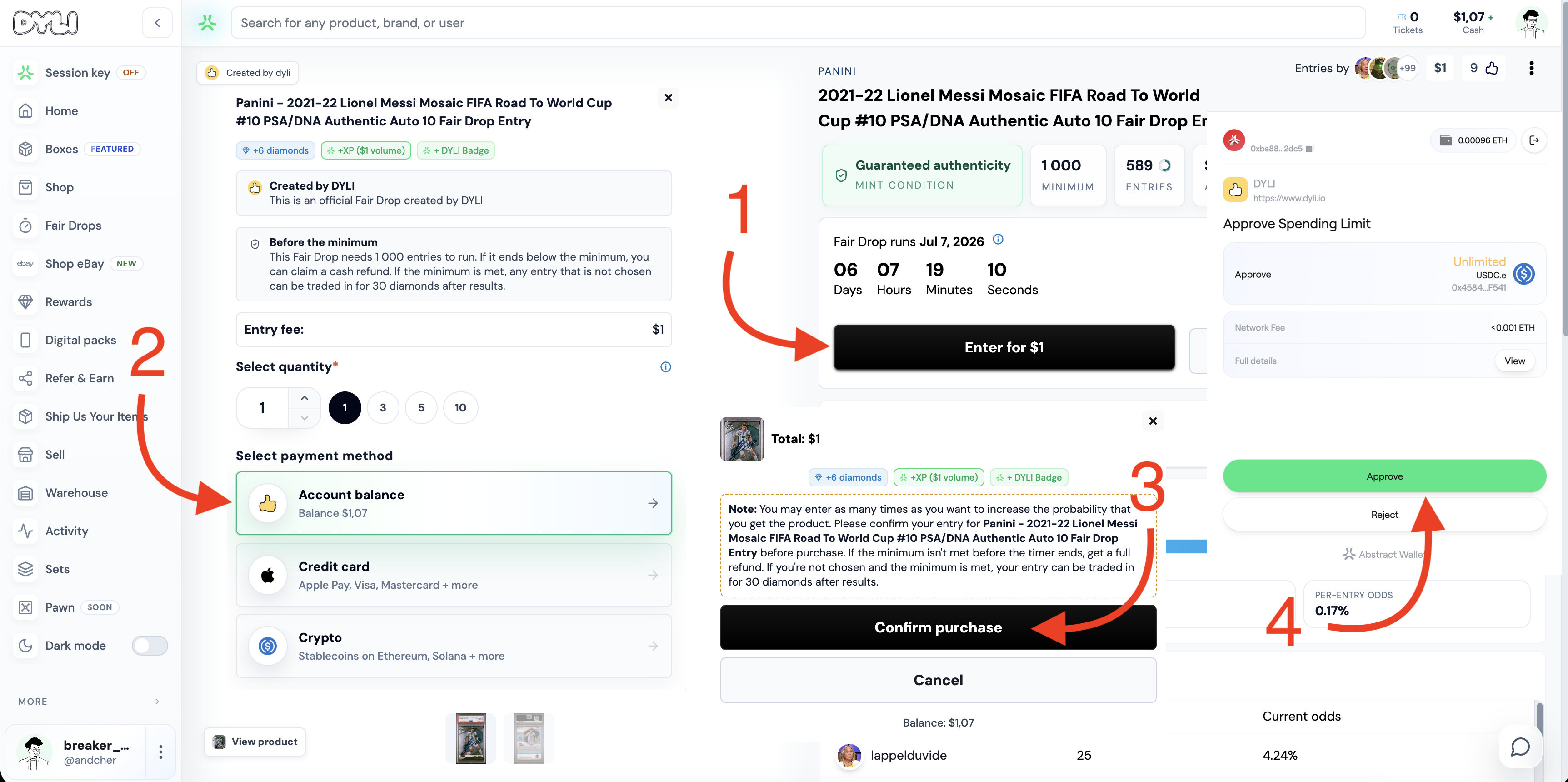Toggle Dark mode switch
Viewport: 1568px width, 782px height.
[x=150, y=646]
